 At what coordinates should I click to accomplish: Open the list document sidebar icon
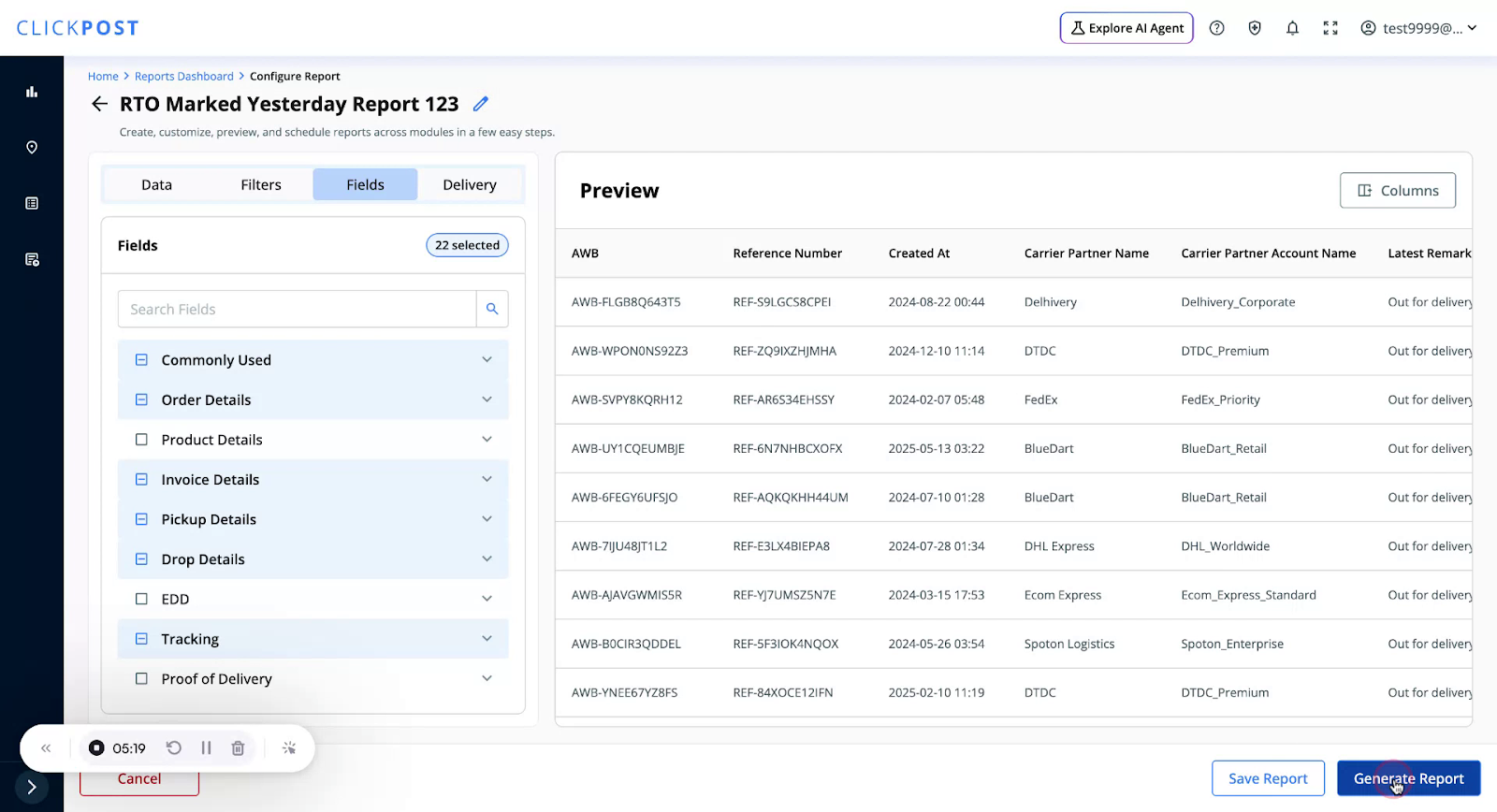point(32,203)
